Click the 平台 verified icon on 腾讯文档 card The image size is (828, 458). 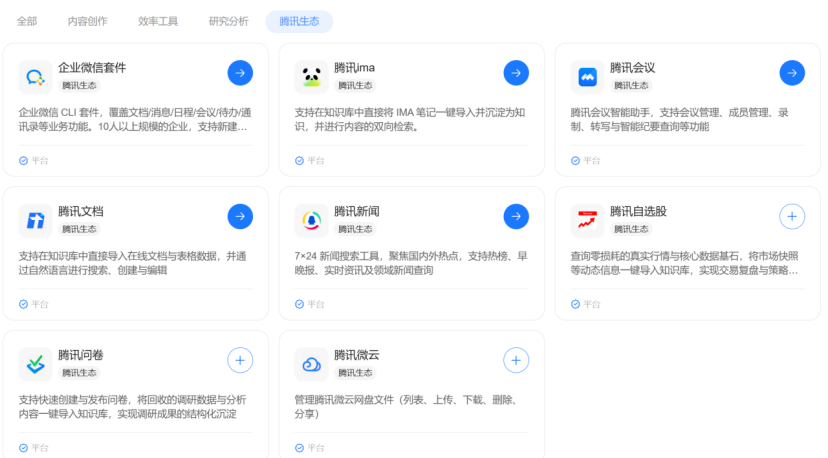23,304
